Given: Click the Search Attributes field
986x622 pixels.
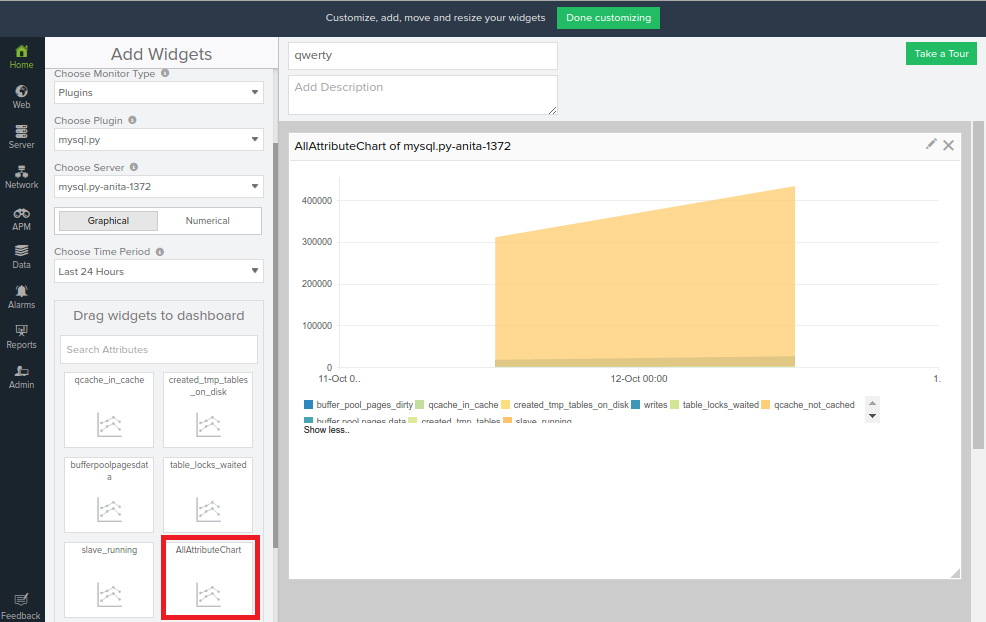Looking at the screenshot, I should pos(158,350).
